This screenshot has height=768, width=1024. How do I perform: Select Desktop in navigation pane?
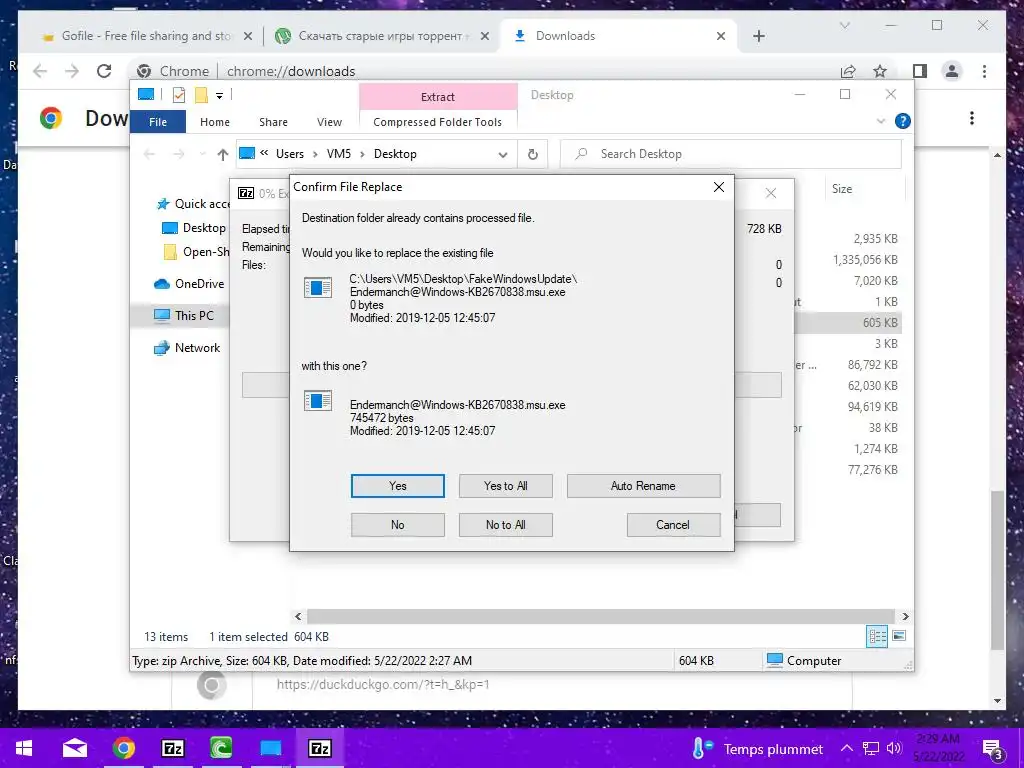(x=194, y=228)
